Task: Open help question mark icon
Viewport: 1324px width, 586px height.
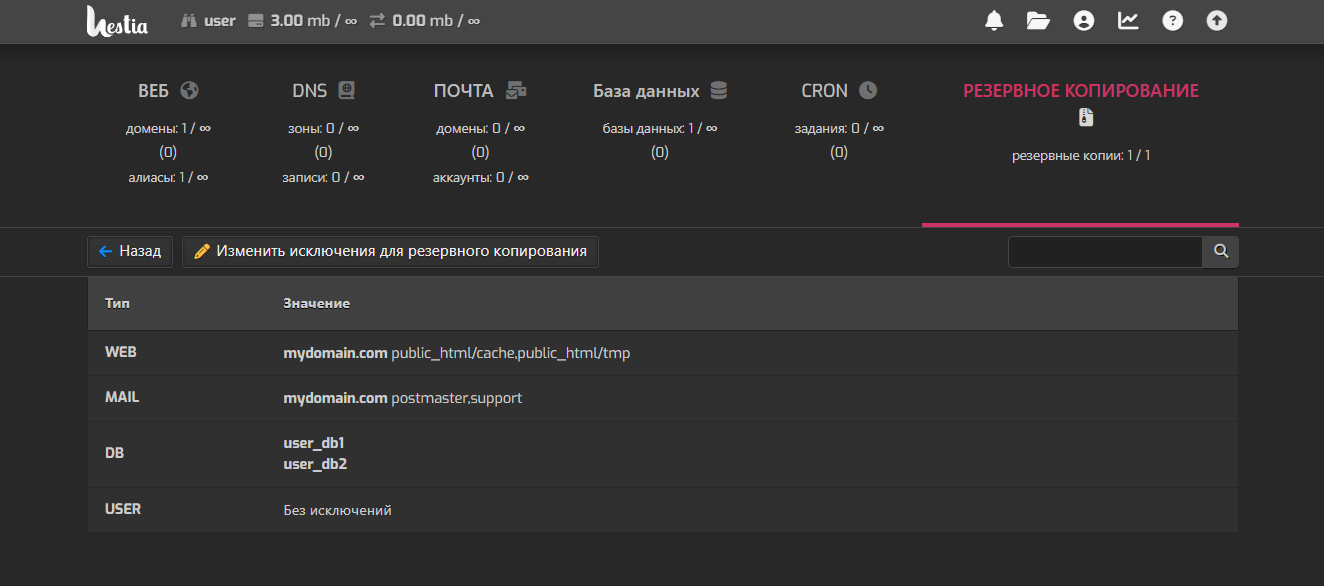Action: [1172, 20]
